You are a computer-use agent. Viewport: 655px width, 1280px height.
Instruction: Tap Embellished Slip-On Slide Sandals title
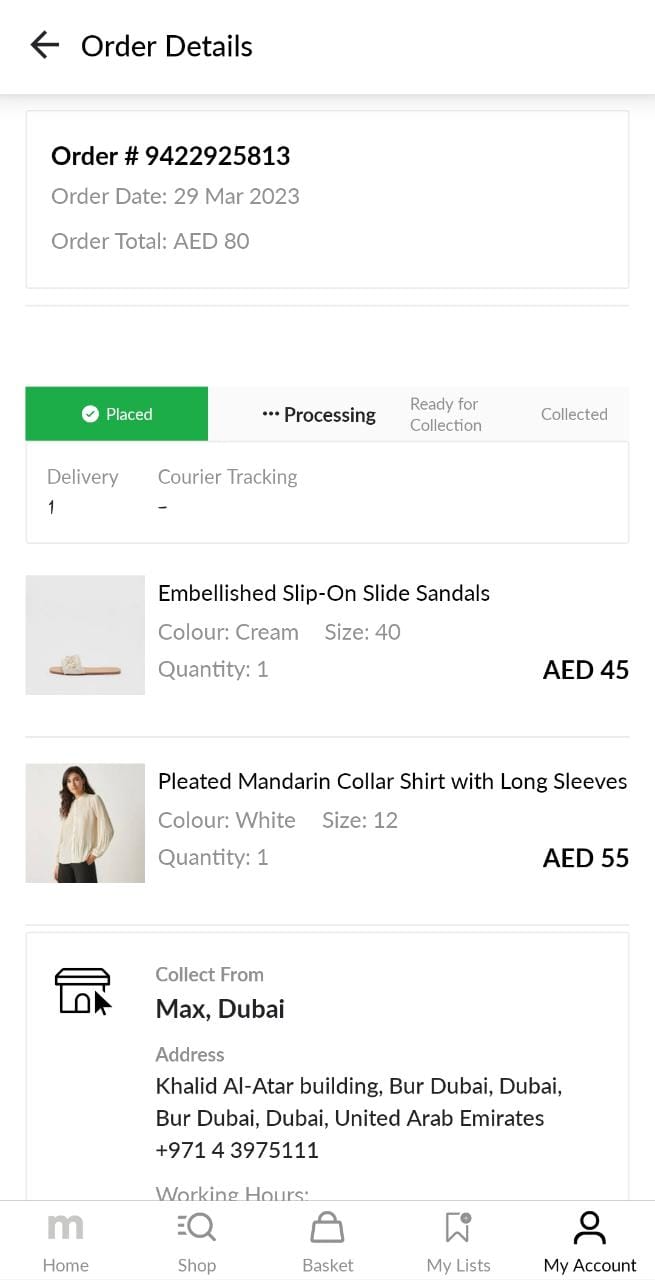tap(324, 593)
